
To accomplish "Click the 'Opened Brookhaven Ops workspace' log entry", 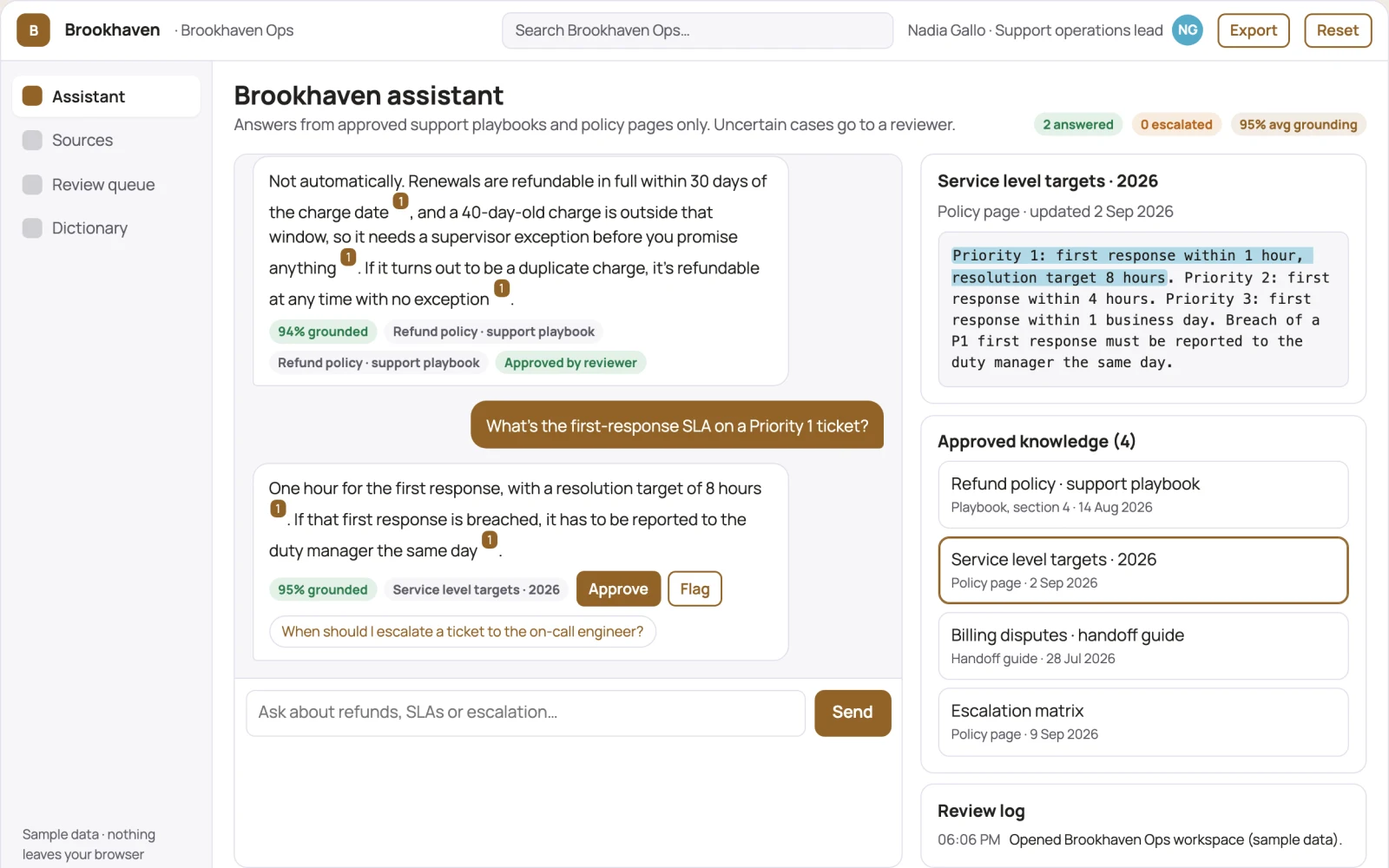I will 1175,839.
